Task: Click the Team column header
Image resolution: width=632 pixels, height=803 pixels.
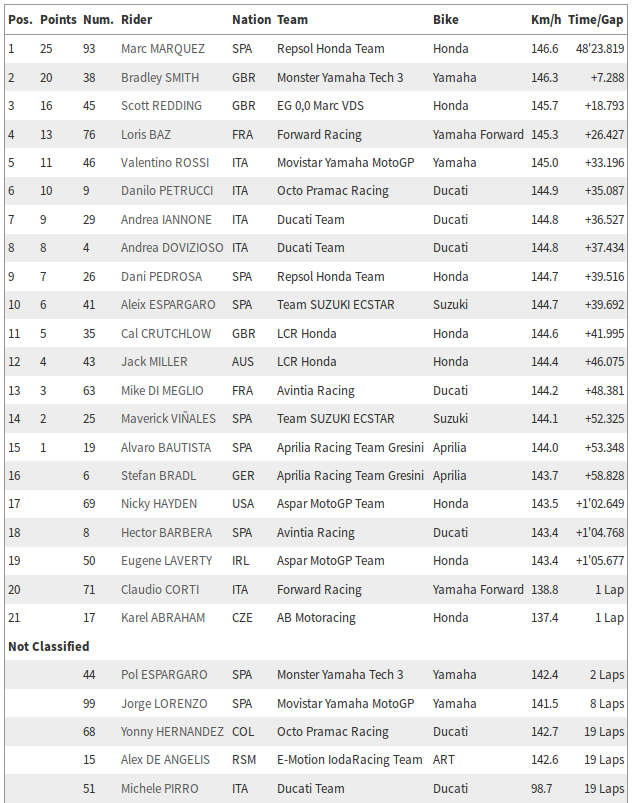Action: coord(292,19)
